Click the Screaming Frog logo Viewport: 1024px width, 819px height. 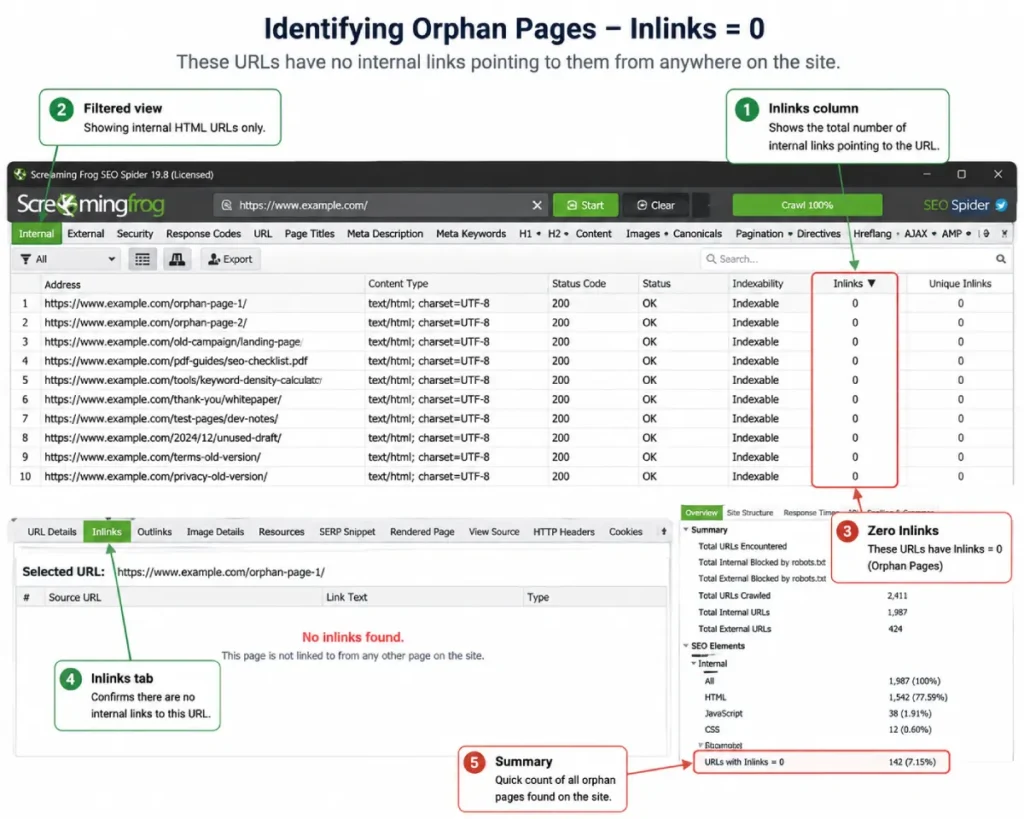(90, 204)
